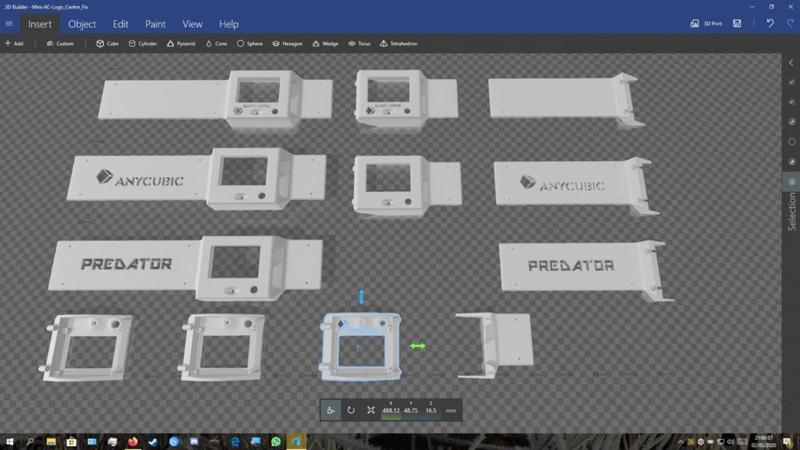
Task: Click the X dimension value 488.12
Action: 391,410
